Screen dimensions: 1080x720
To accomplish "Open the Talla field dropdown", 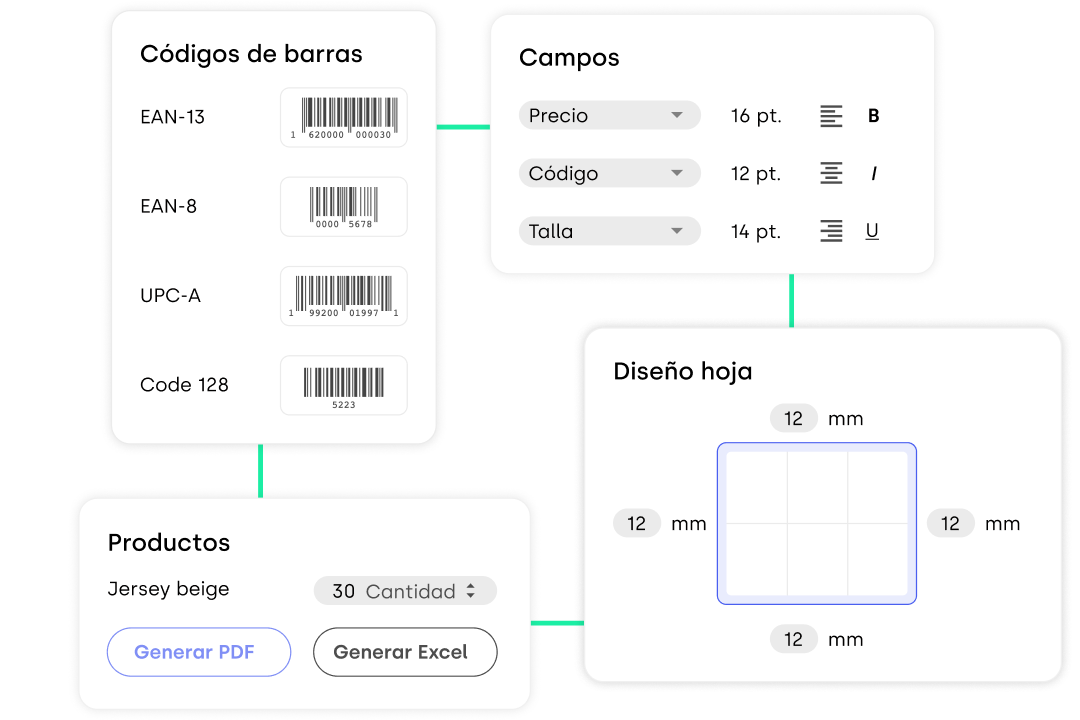I will 610,231.
